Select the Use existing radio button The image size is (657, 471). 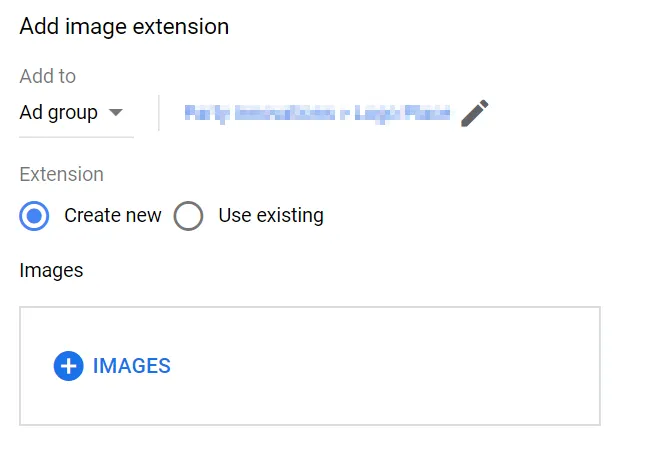pyautogui.click(x=189, y=216)
